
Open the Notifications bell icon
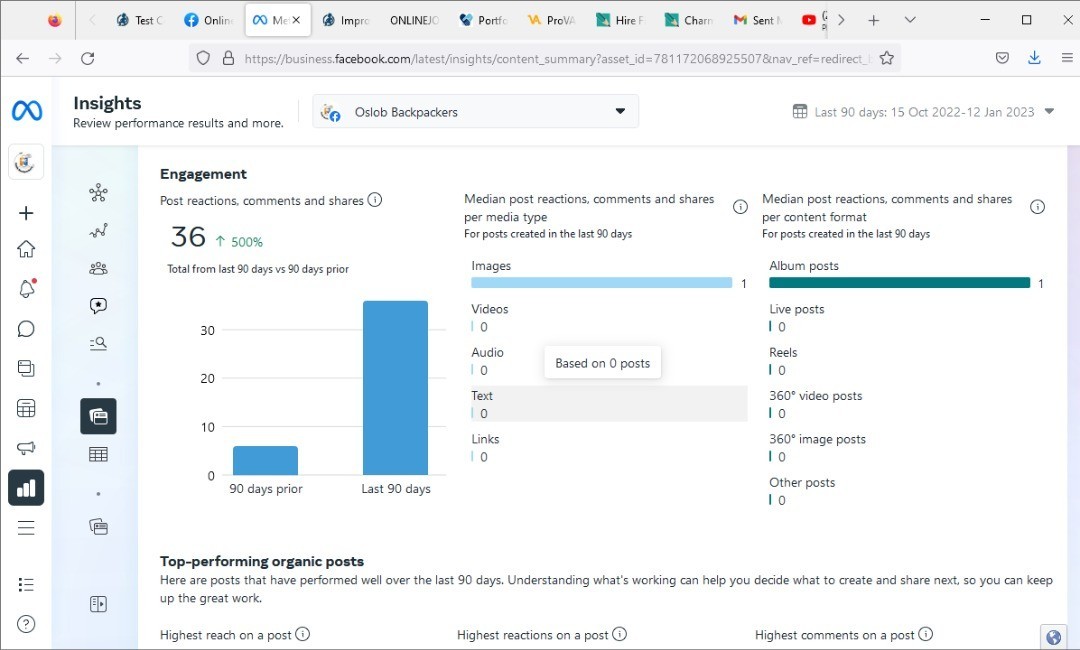click(x=26, y=289)
